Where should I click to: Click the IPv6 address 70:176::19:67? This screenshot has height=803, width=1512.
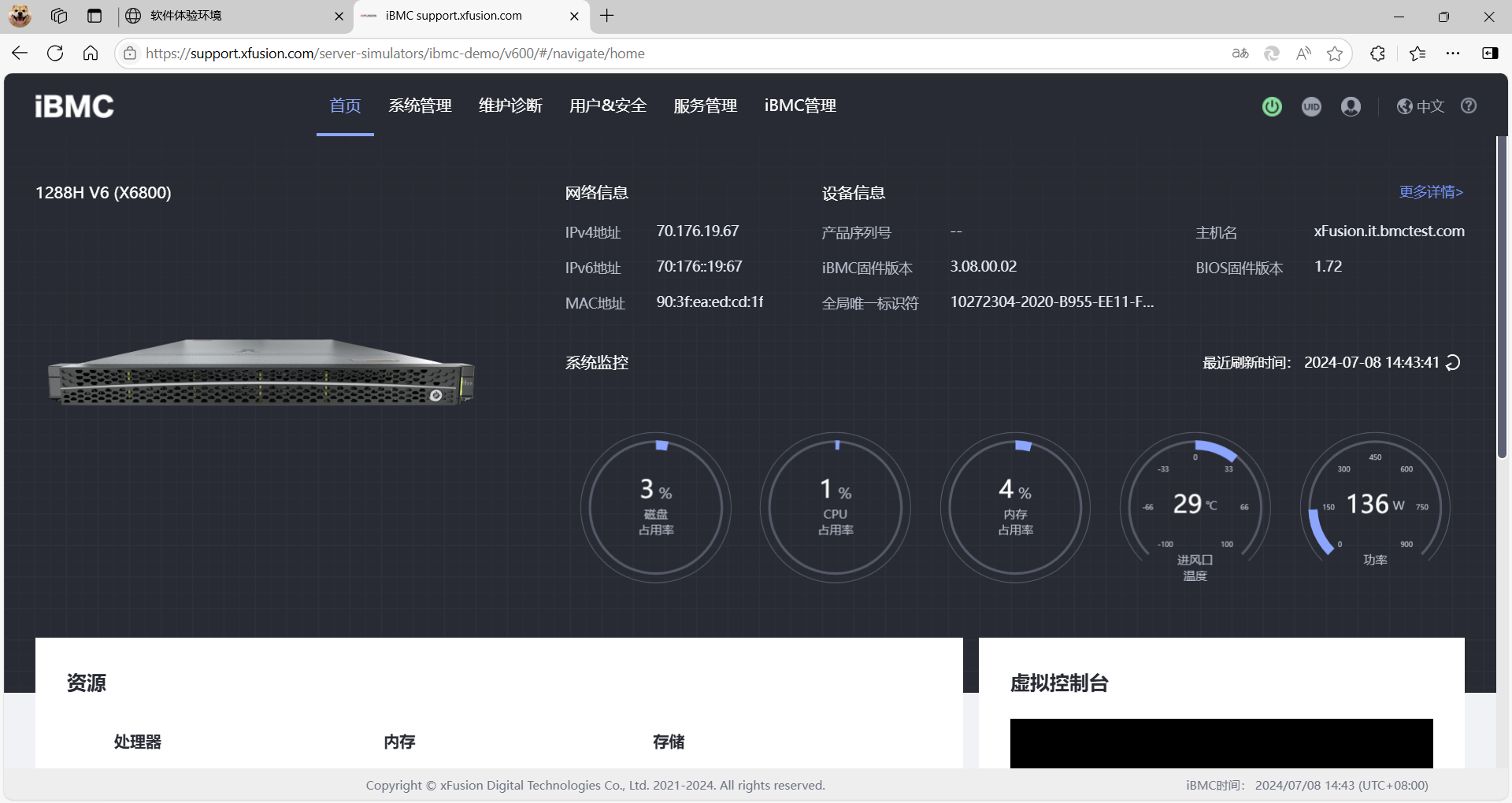click(699, 267)
